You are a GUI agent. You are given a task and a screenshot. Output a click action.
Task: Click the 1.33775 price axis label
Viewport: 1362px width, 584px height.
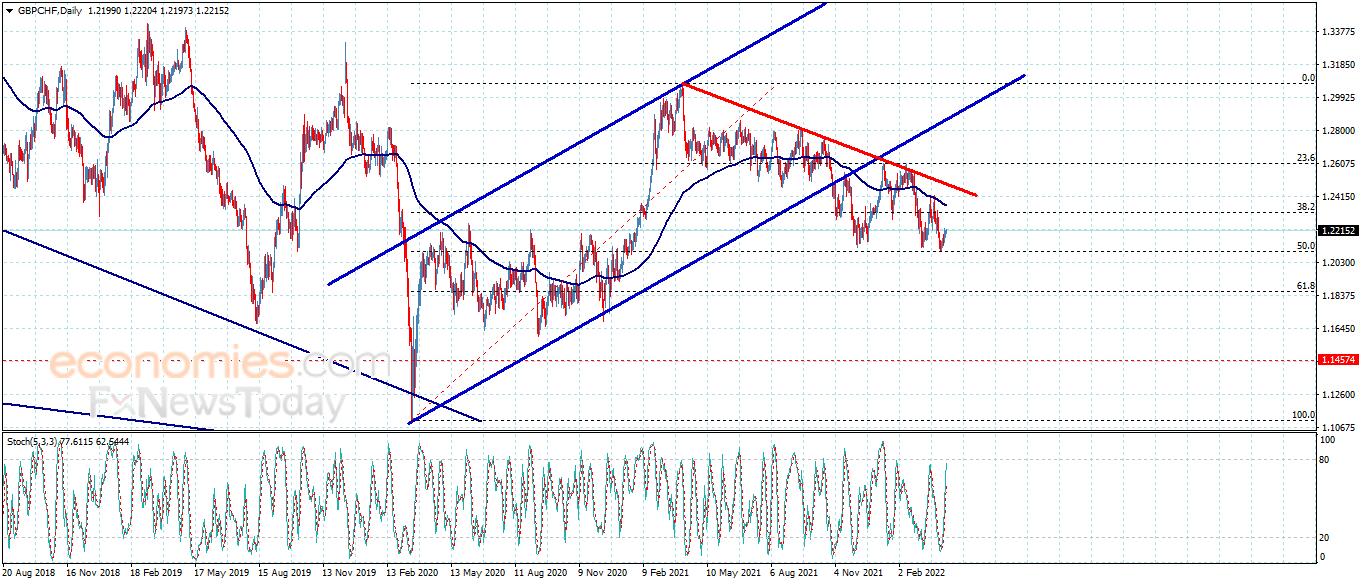tap(1337, 32)
